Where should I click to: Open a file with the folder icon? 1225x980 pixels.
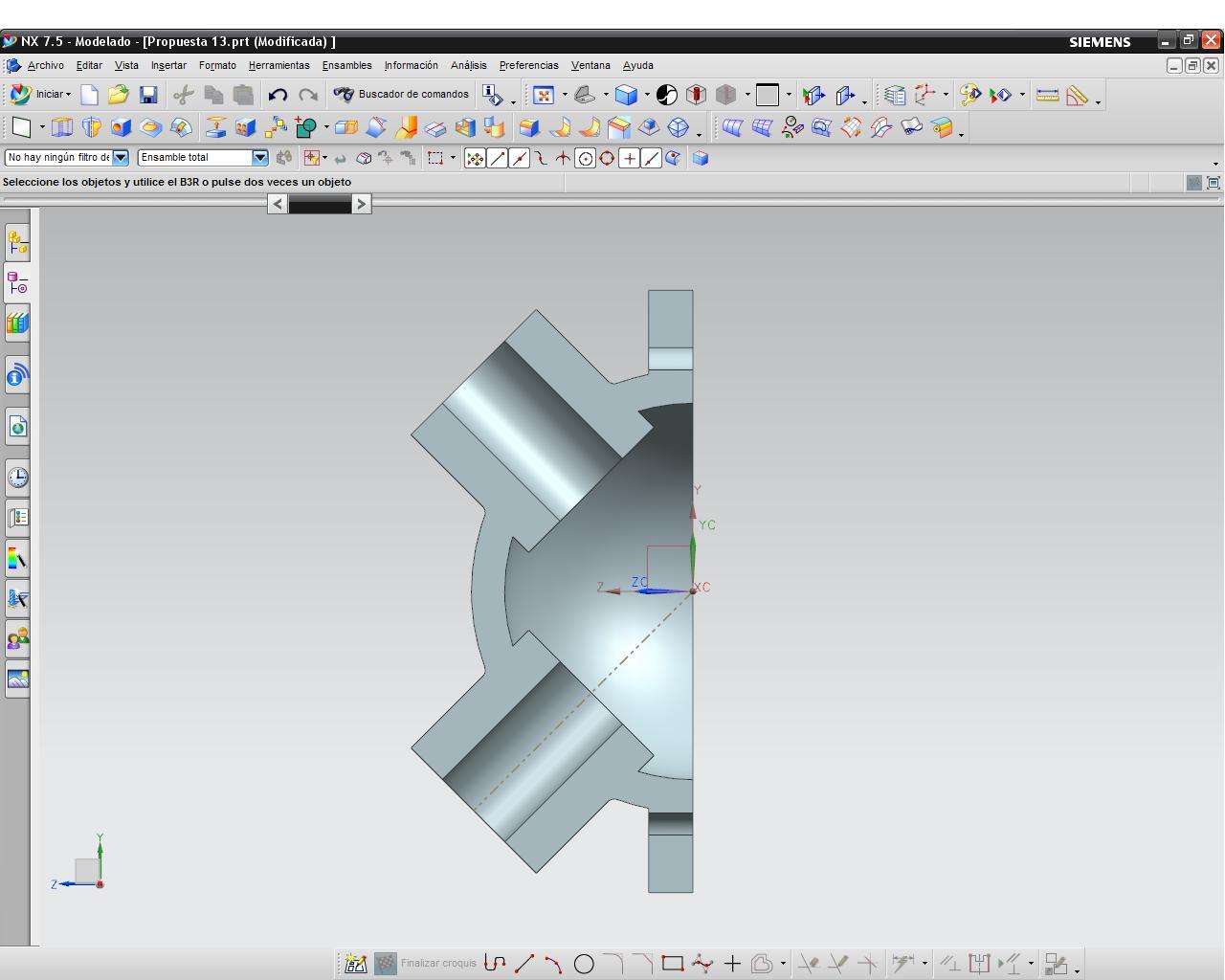coord(118,95)
